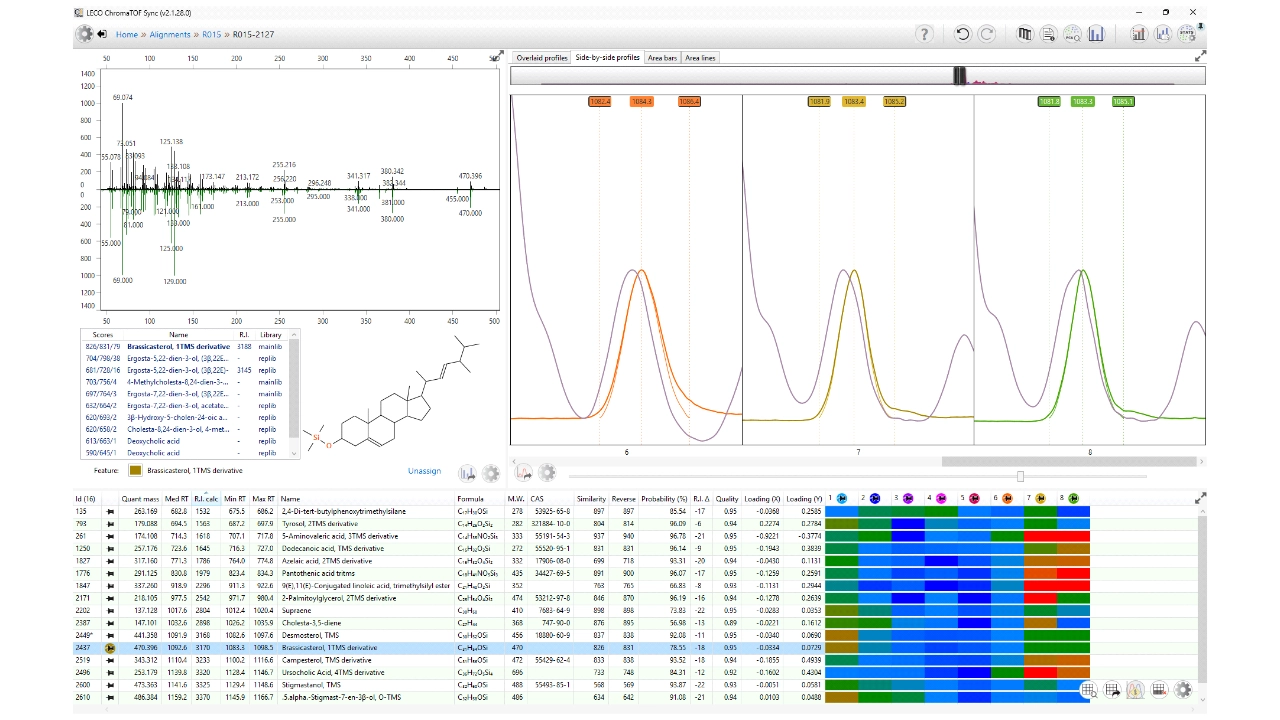This screenshot has height=720, width=1280.
Task: Switch to the Area bars tab
Action: 662,58
